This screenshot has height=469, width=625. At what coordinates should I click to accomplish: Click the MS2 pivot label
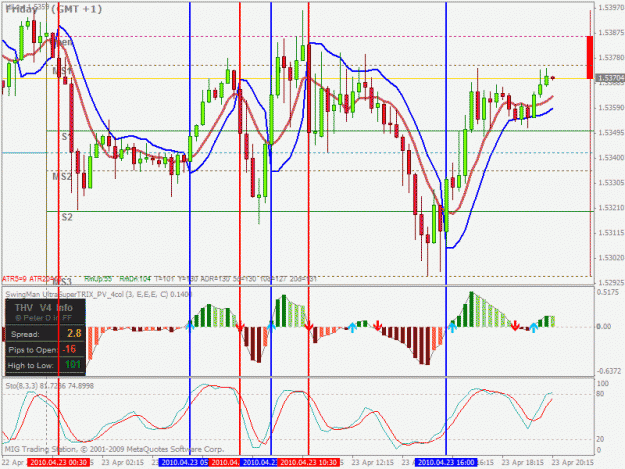(62, 177)
